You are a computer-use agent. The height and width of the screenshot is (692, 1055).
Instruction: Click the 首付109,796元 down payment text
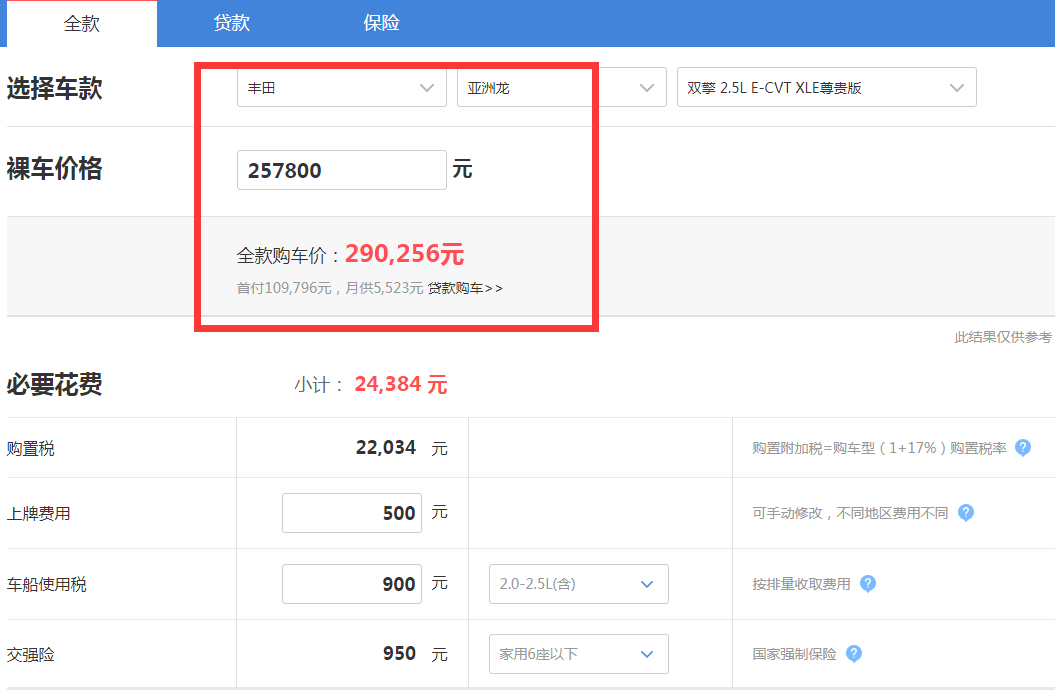pos(284,288)
